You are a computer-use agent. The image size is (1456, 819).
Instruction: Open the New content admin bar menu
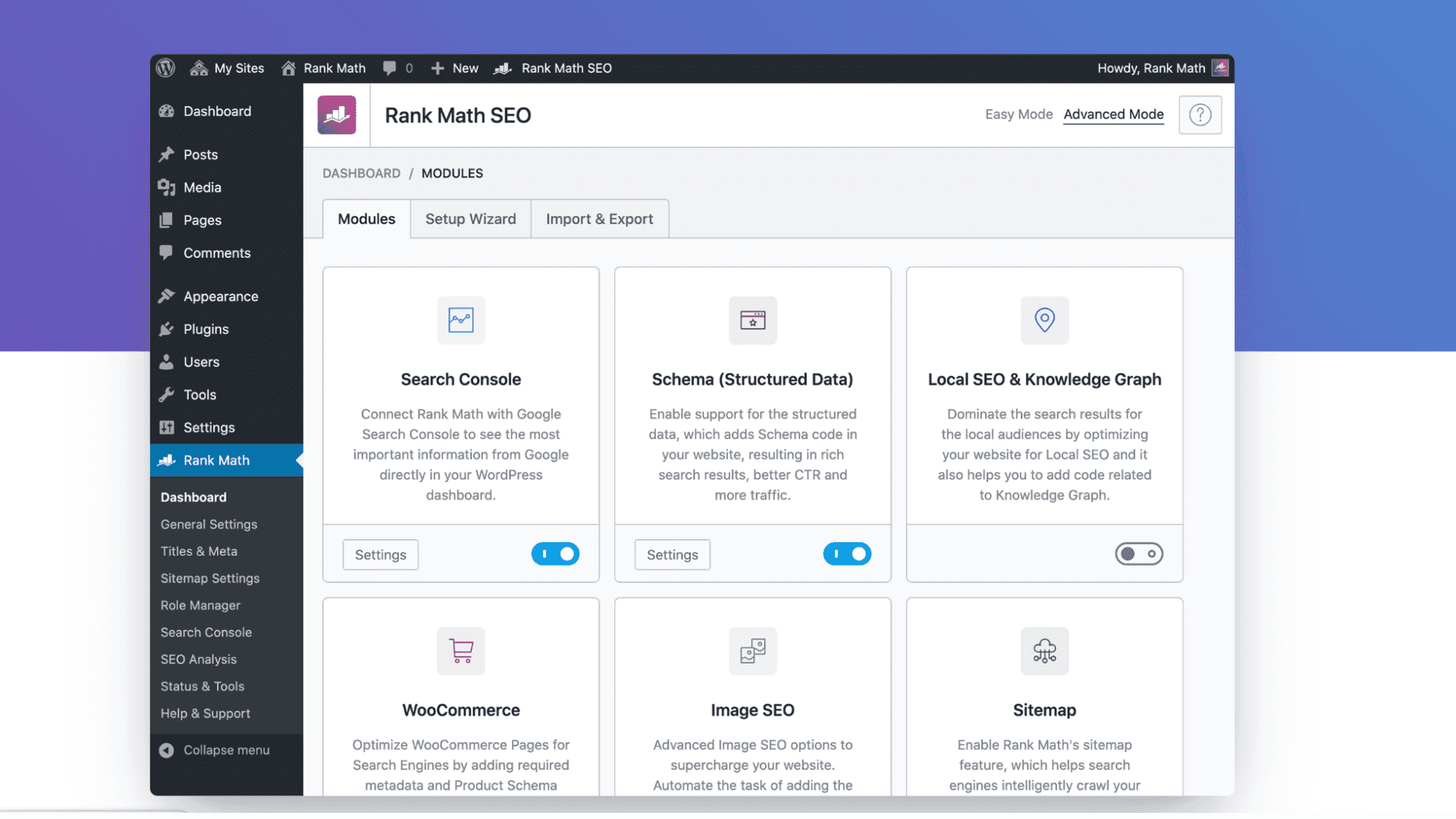click(x=455, y=68)
